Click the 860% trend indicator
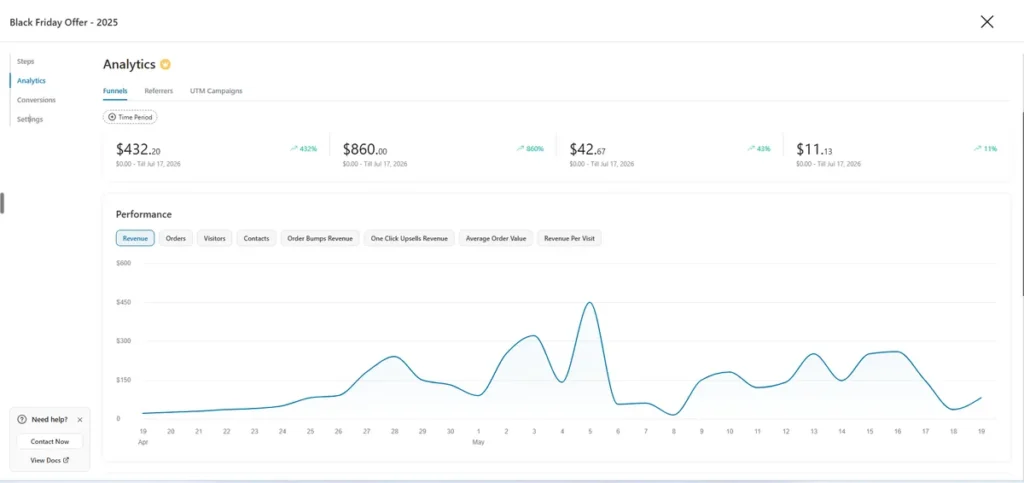1024x483 pixels. (x=530, y=149)
